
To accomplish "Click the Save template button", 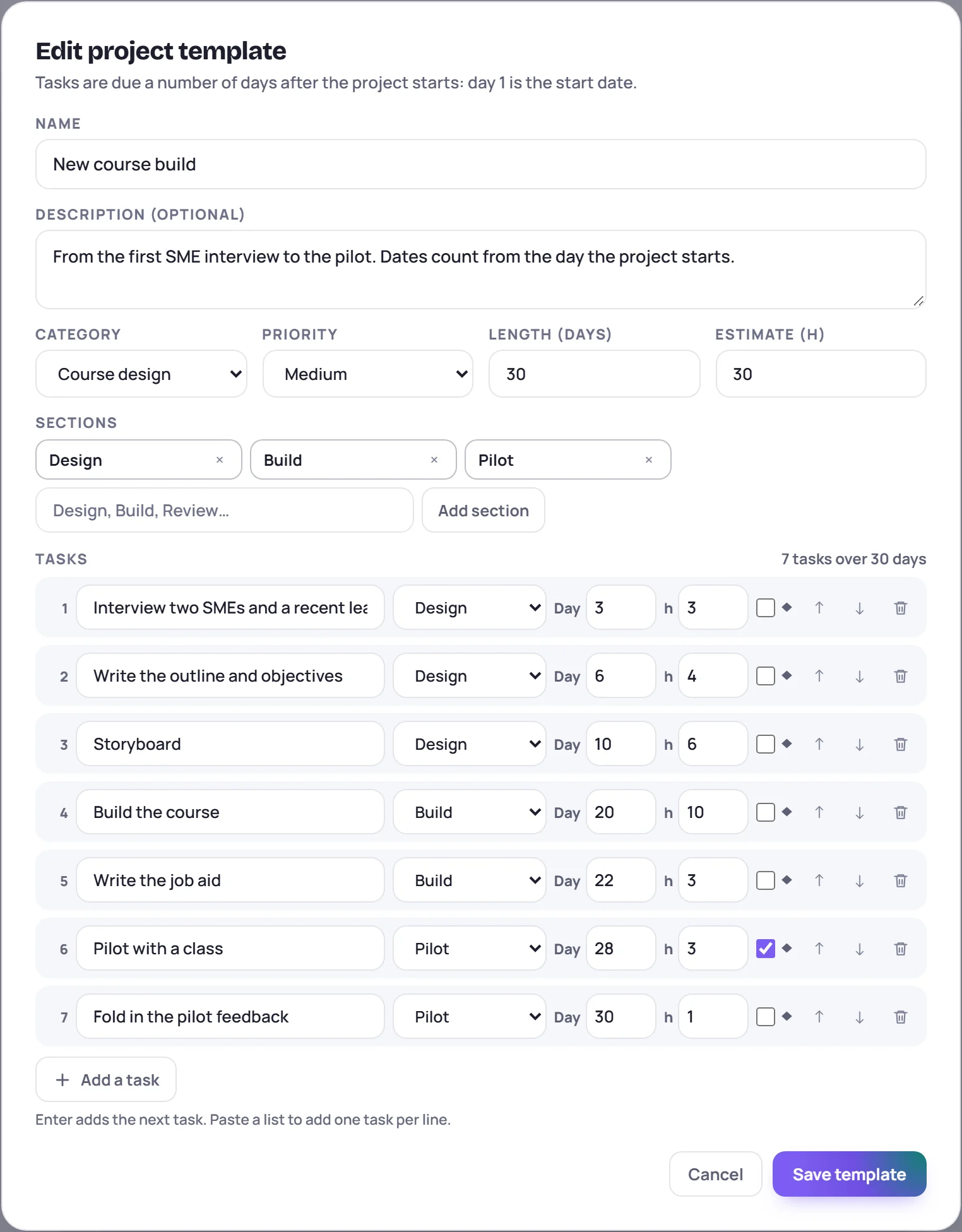I will pyautogui.click(x=850, y=1175).
